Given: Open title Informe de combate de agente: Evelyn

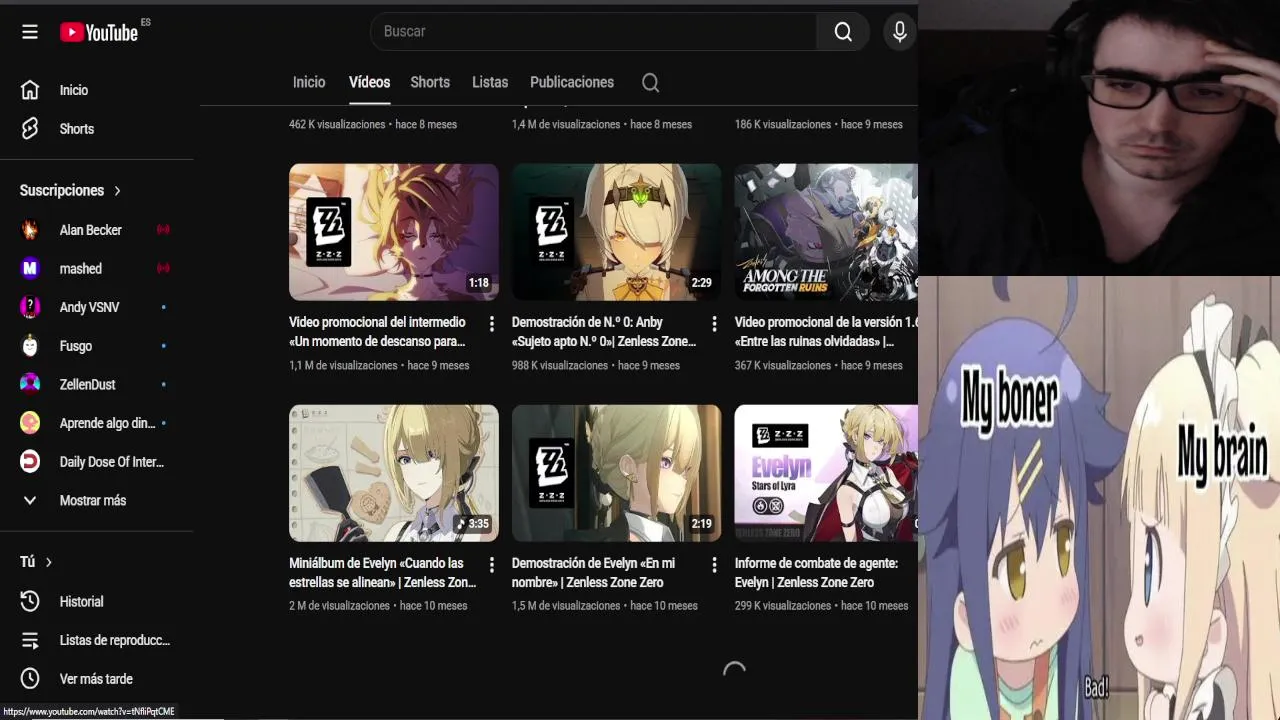Looking at the screenshot, I should (816, 573).
